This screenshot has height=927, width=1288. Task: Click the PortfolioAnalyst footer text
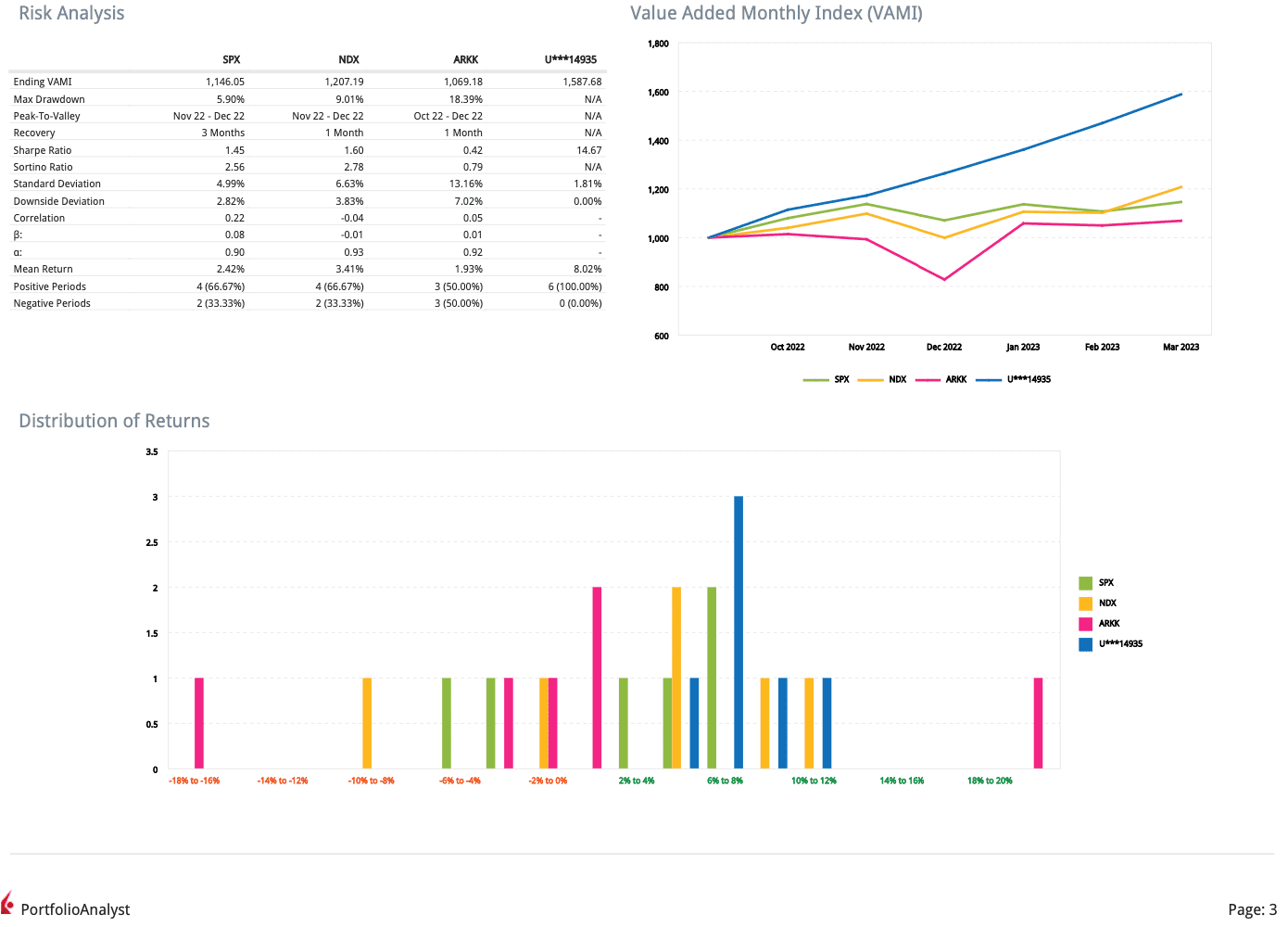(x=75, y=909)
